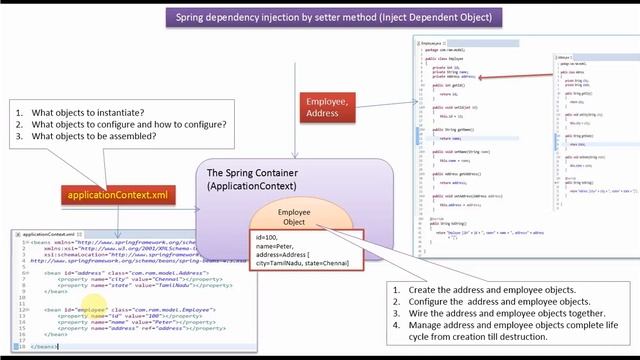Click bean id="address" line in XML
Image resolution: width=640 pixels, height=360 pixels.
pyautogui.click(x=127, y=273)
